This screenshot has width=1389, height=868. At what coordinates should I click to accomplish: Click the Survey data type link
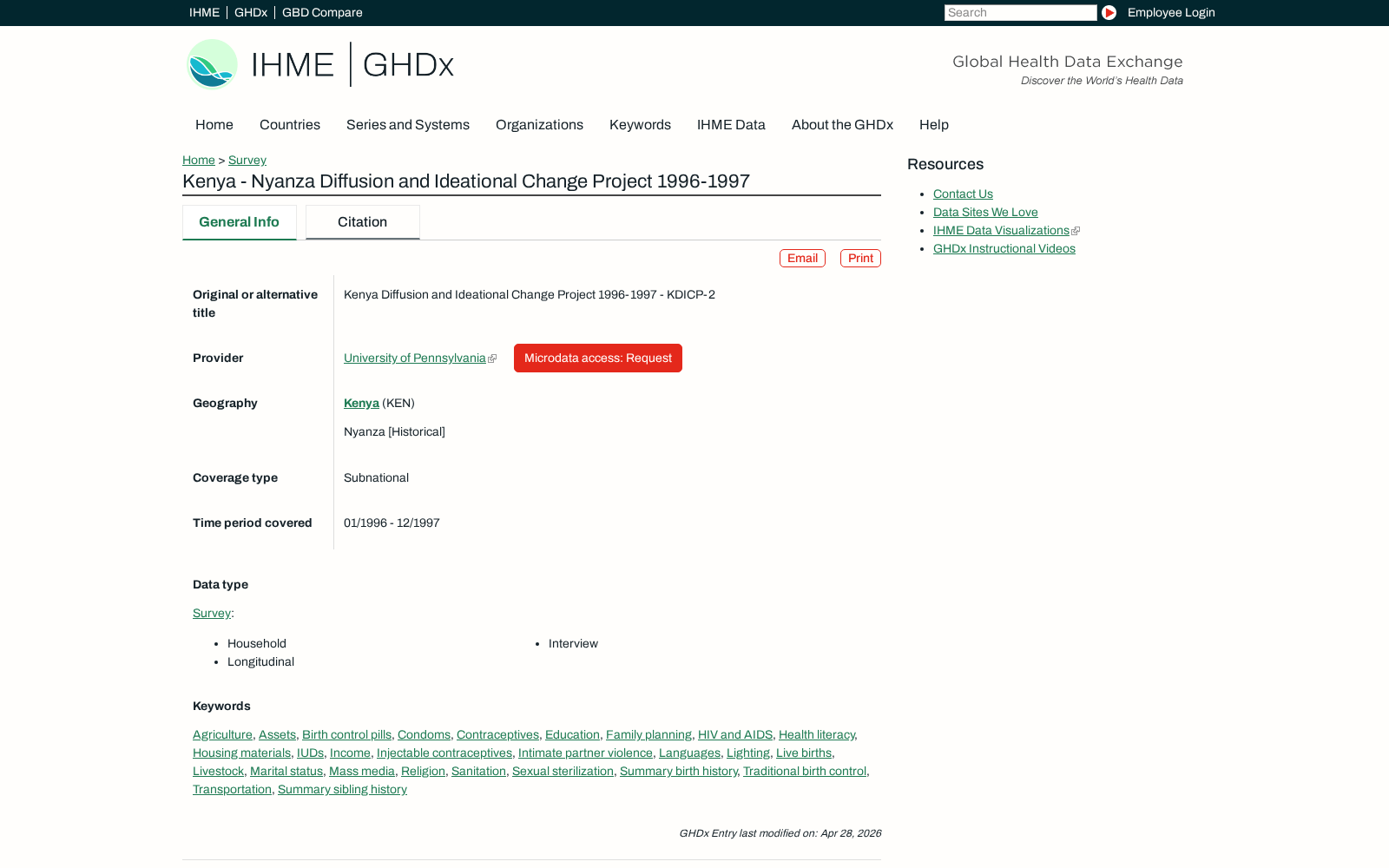[212, 613]
